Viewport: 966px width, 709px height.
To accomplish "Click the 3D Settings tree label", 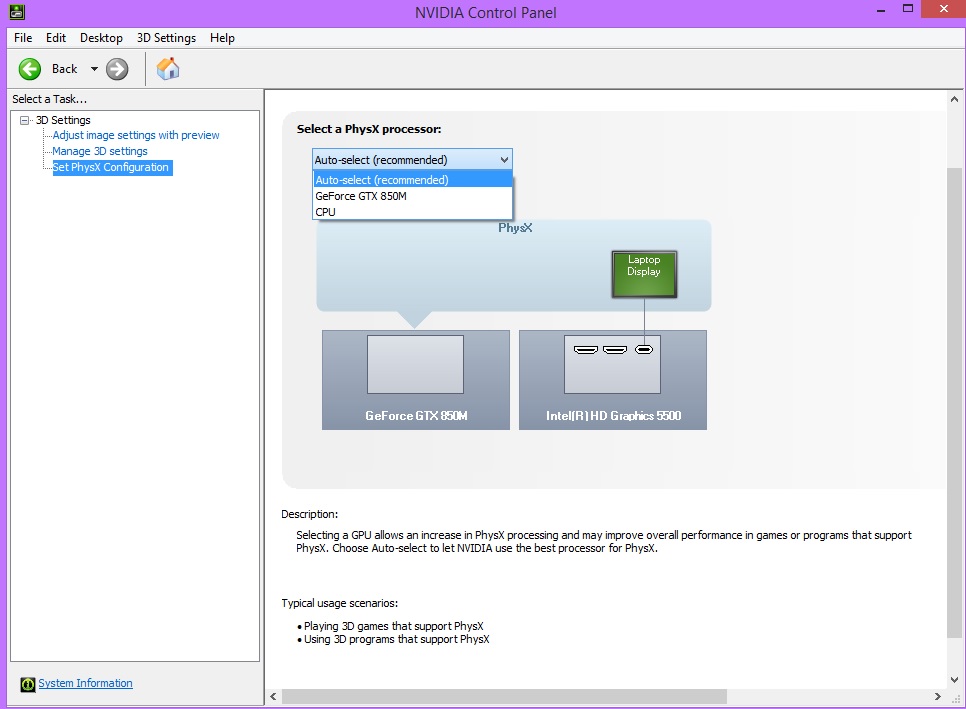I will point(63,120).
